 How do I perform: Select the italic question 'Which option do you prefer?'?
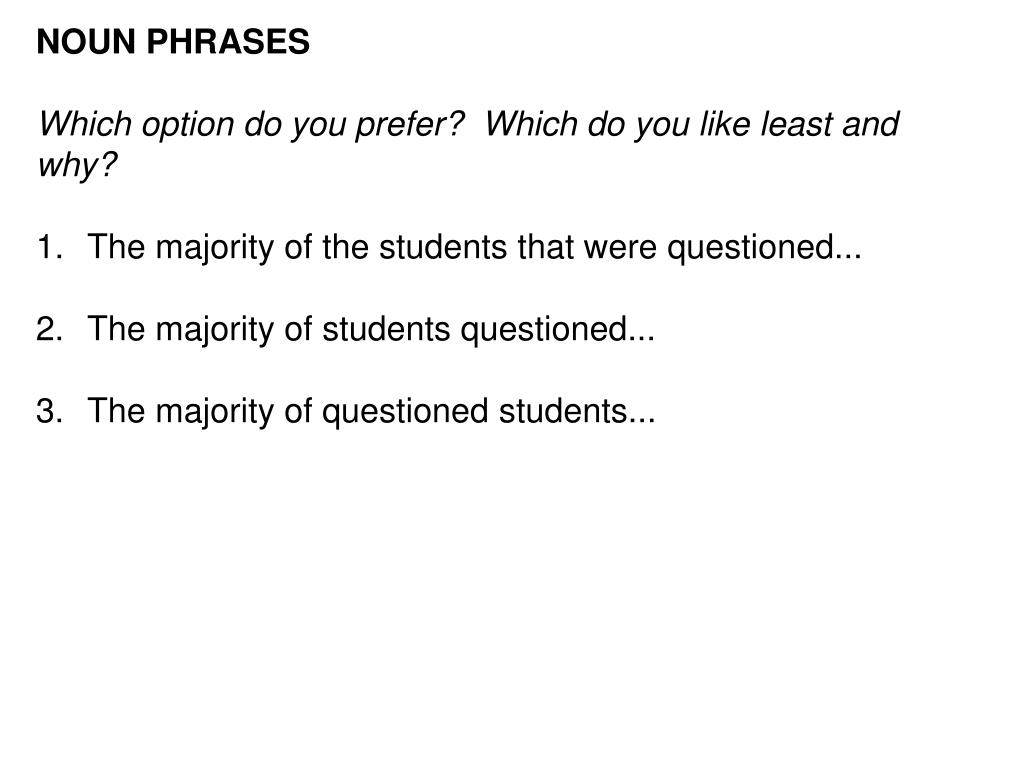pyautogui.click(x=251, y=125)
